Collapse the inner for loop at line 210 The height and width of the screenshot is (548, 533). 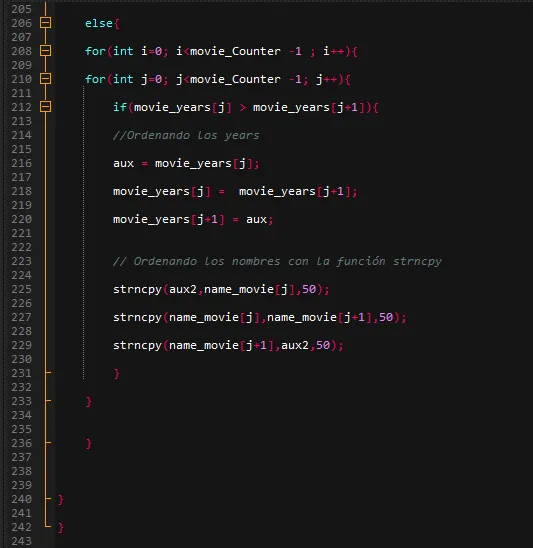pyautogui.click(x=45, y=79)
